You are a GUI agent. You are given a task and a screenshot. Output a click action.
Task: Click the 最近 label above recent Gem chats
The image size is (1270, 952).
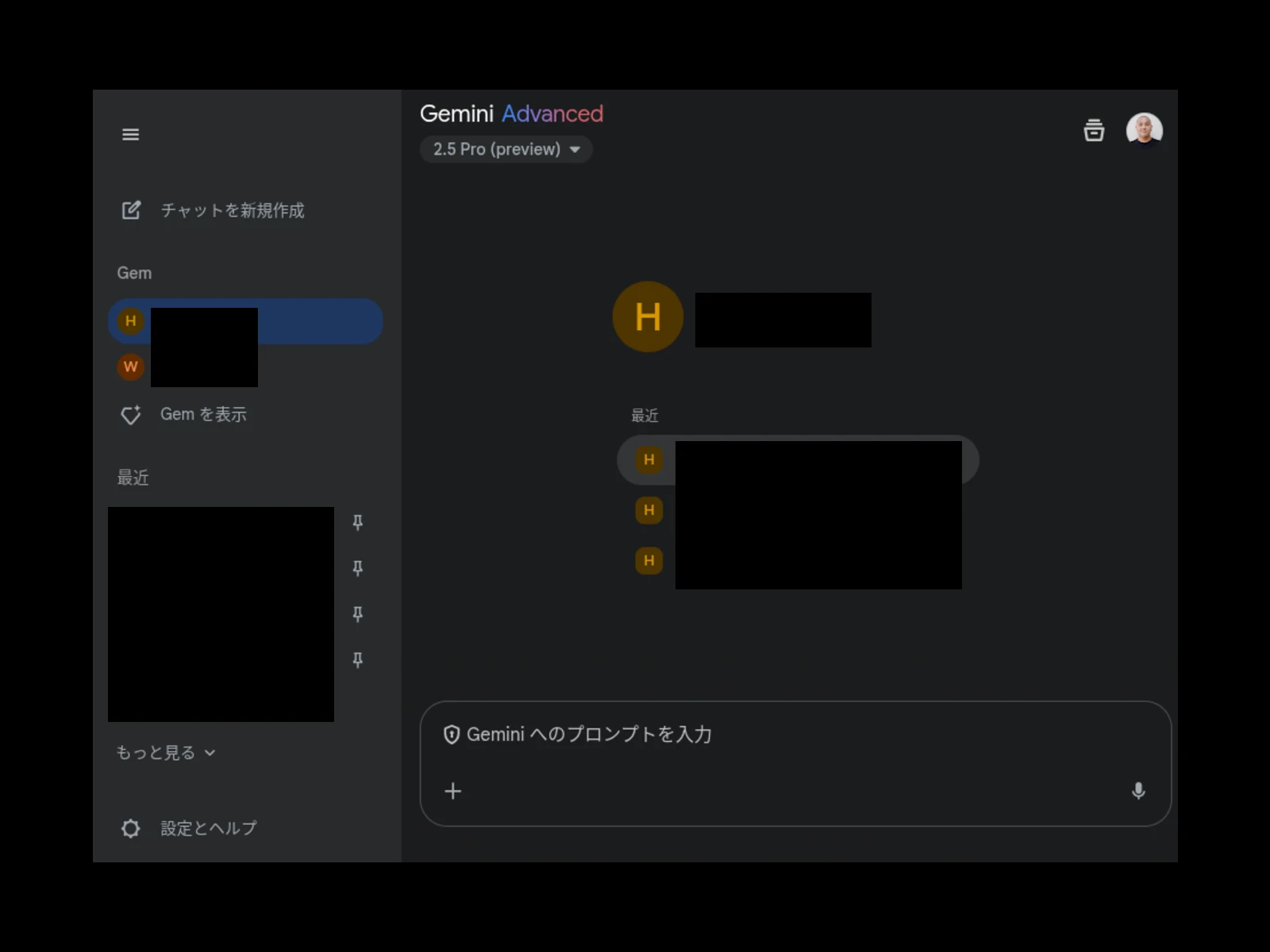(645, 416)
